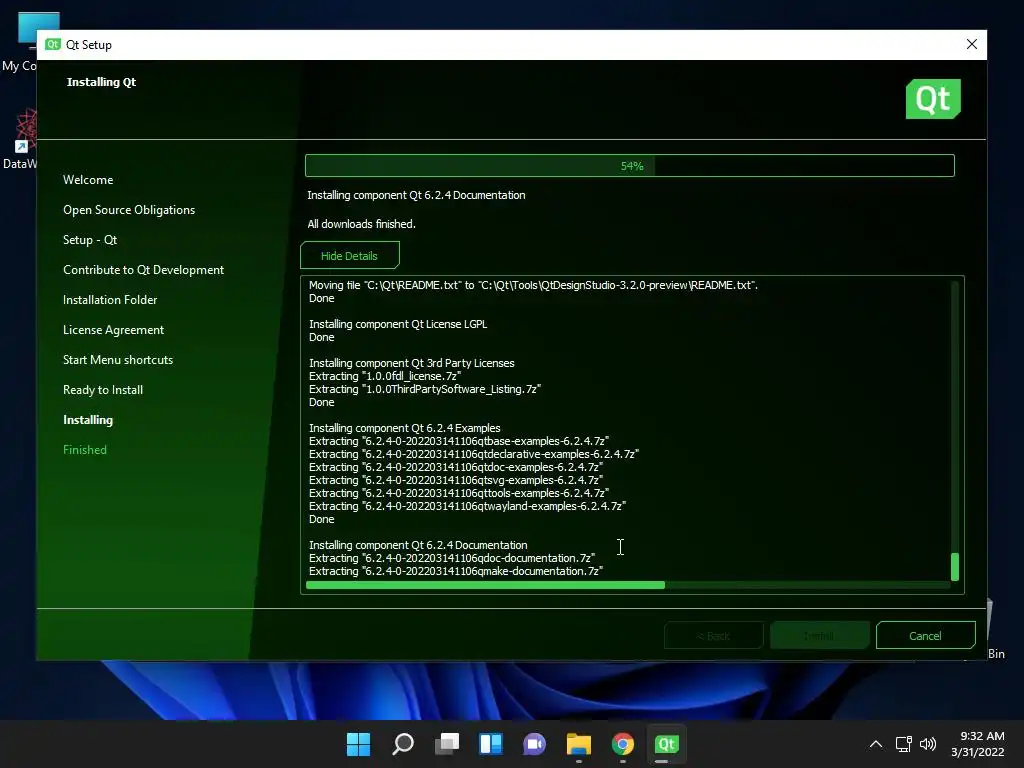
Task: Open File Explorer from taskbar
Action: (579, 744)
